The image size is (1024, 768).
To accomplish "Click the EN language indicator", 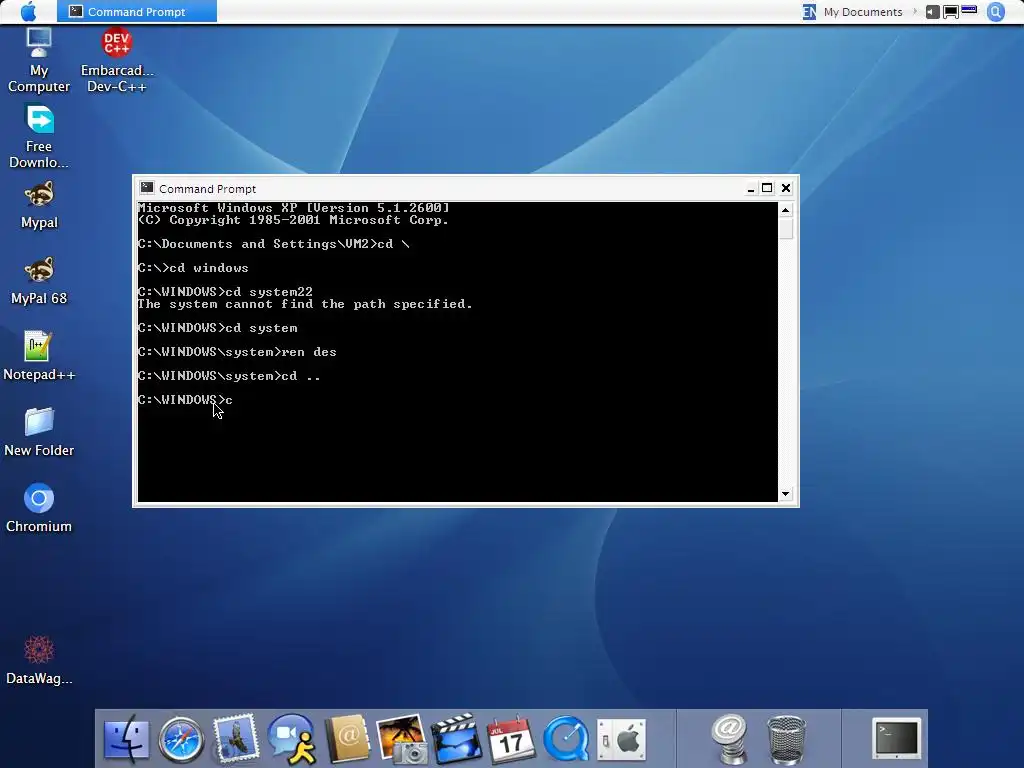I will 809,12.
